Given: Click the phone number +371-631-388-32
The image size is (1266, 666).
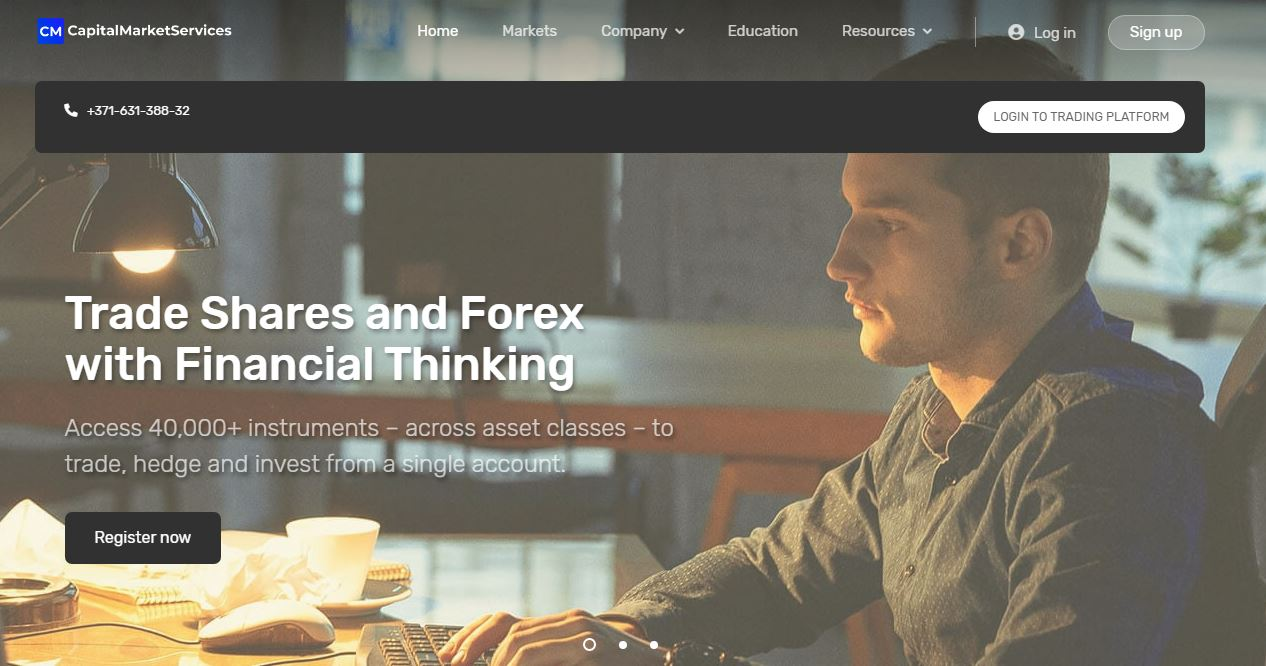Looking at the screenshot, I should pyautogui.click(x=138, y=111).
